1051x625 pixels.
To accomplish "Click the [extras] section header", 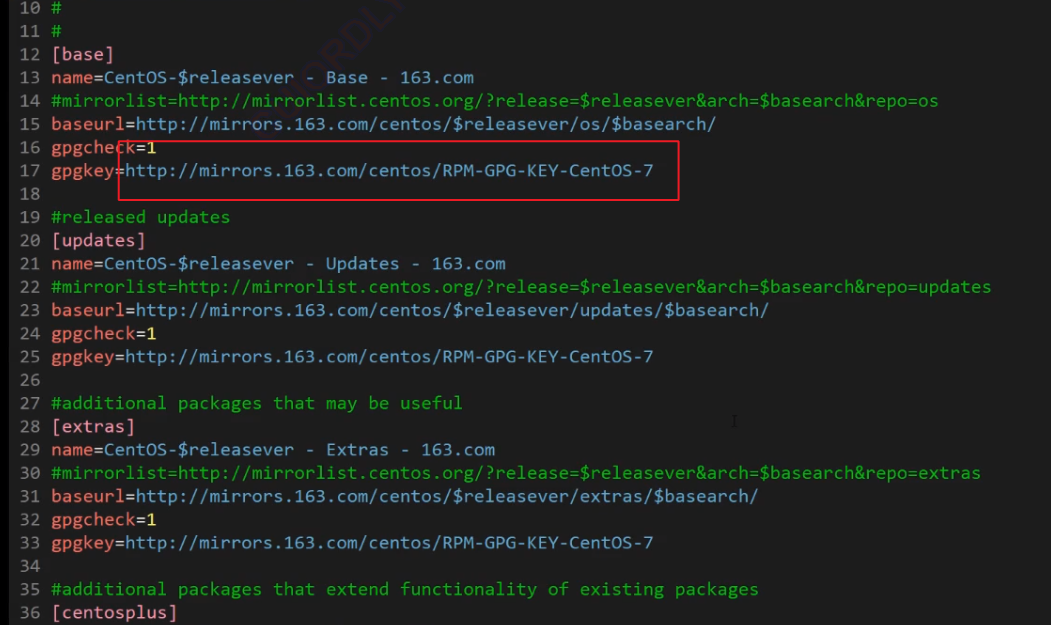I will [x=93, y=427].
